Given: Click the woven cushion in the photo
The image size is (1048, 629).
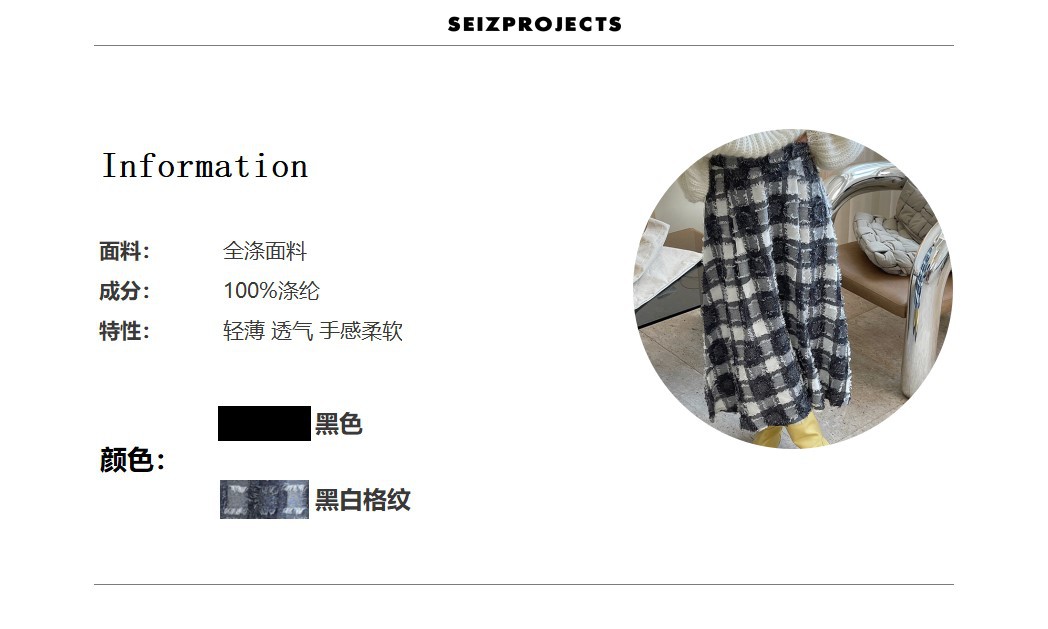Looking at the screenshot, I should 886,242.
